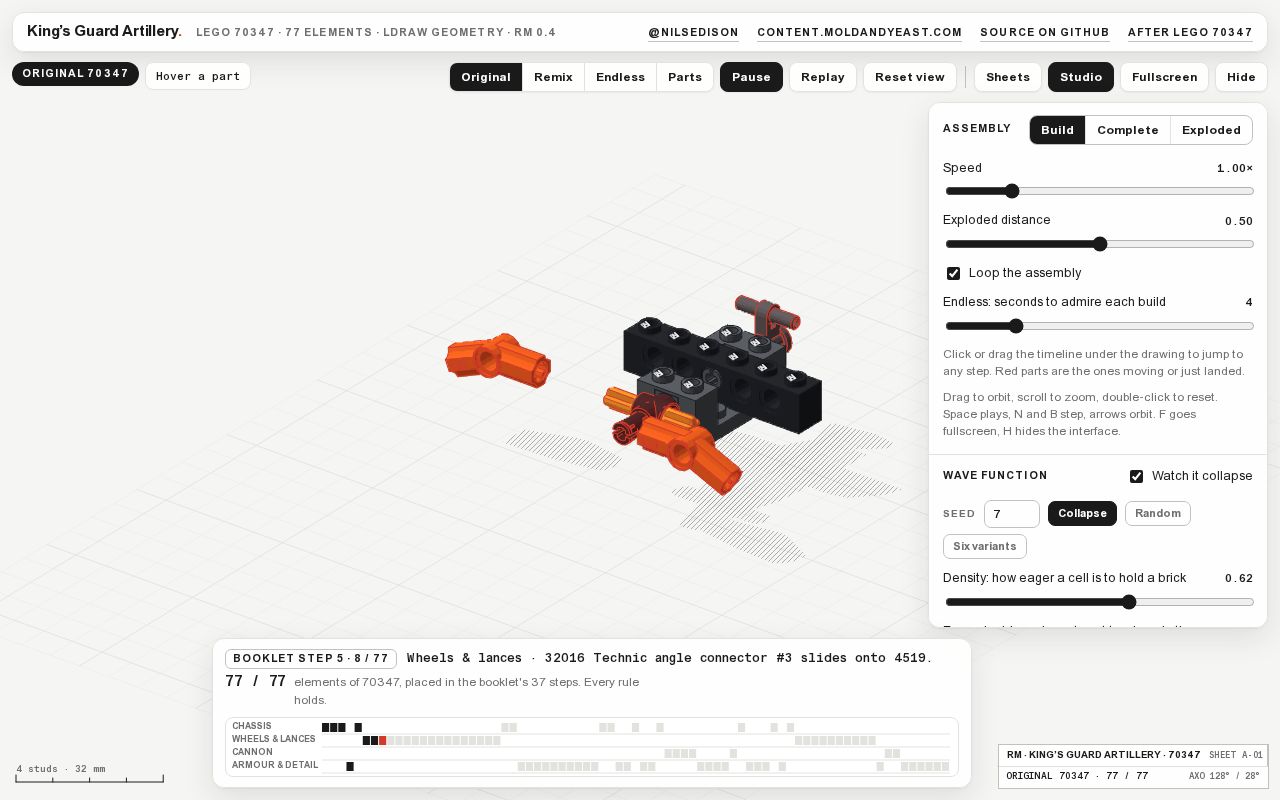The width and height of the screenshot is (1280, 800).
Task: Click the Chassis timeline row
Action: [590, 727]
